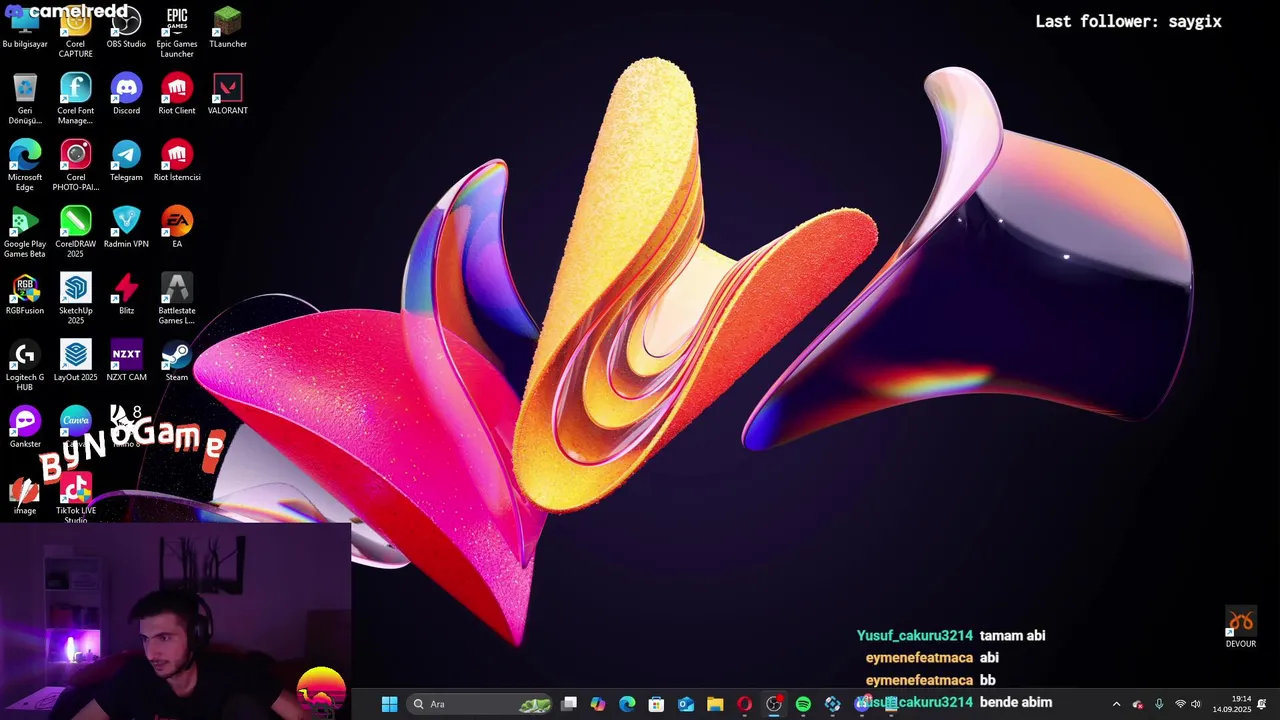The height and width of the screenshot is (720, 1280).
Task: Select the Geri Dönüşüm recycle bin
Action: pyautogui.click(x=25, y=98)
